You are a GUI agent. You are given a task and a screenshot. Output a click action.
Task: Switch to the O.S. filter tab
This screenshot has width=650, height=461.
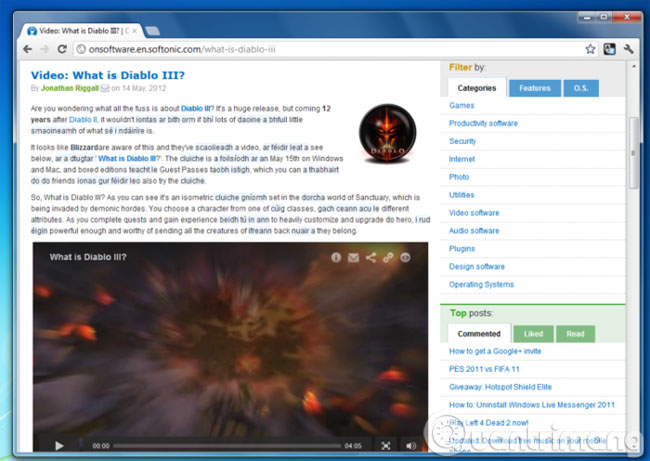581,88
